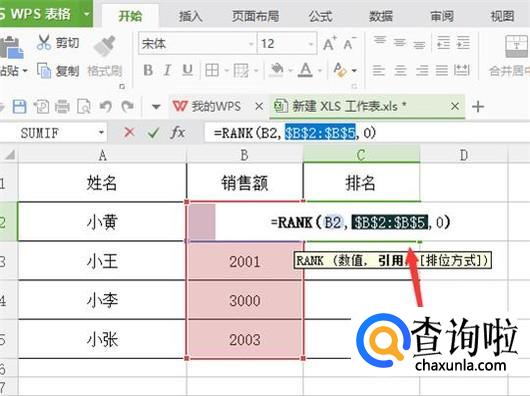
Task: Add a new document tab
Action: (478, 106)
